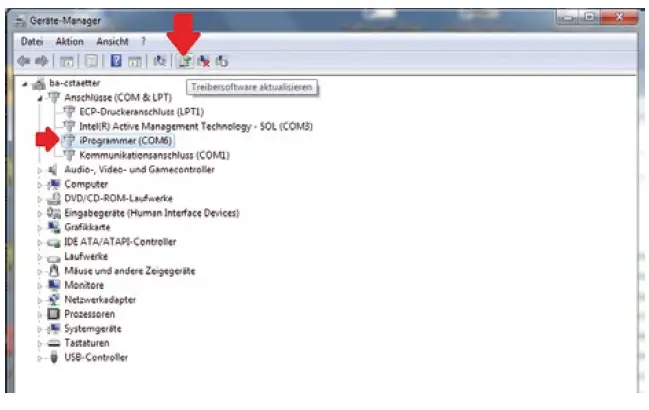Screen dimensions: 649x410
Task: Click the mouse icon beside Mäuse
Action: (53, 271)
